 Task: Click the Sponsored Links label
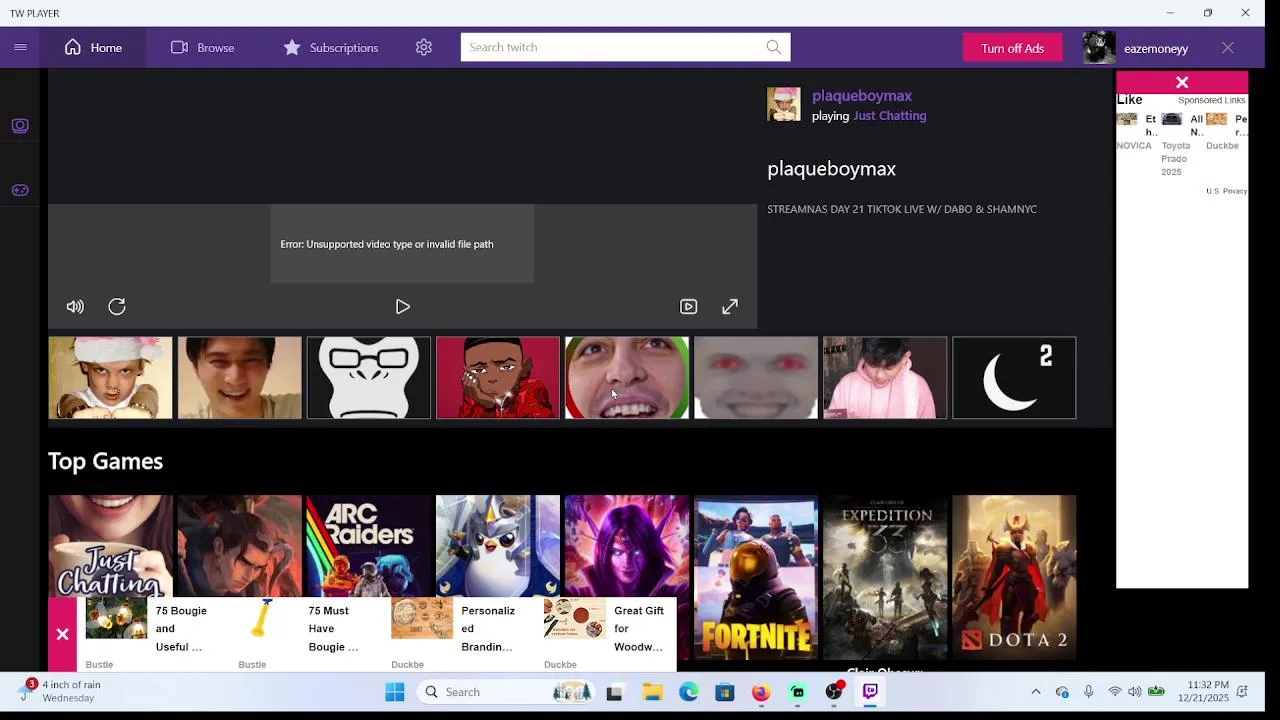click(1211, 100)
